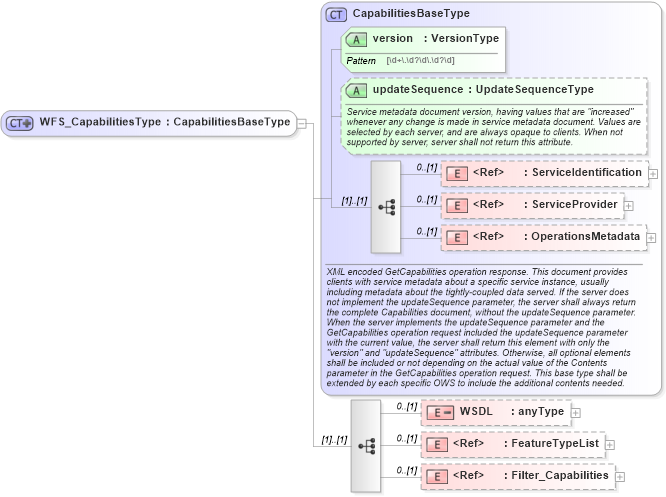Viewport: 666px width, 497px height.
Task: Click the E icon of OperationsMetadata
Action: click(x=457, y=237)
